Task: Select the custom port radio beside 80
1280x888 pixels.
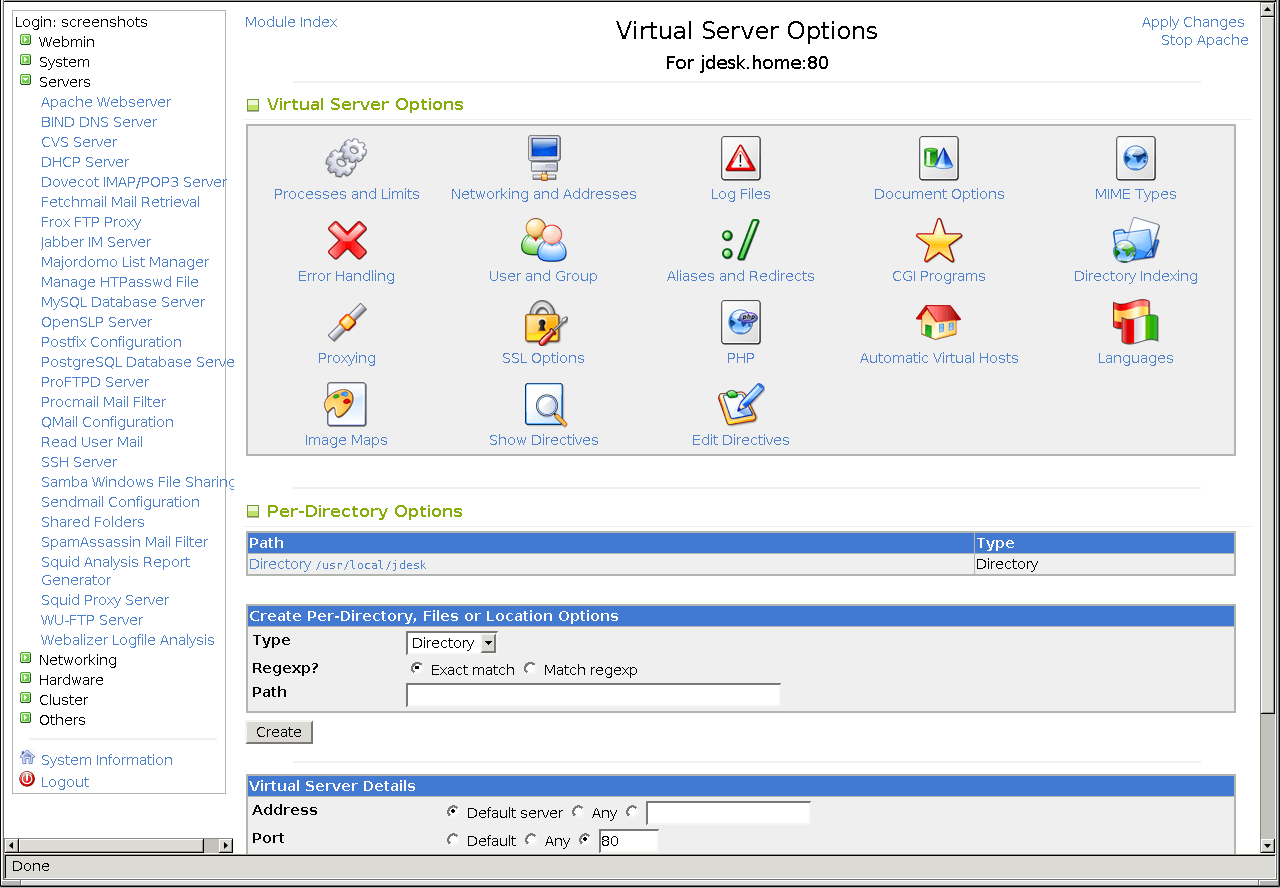Action: coord(585,839)
